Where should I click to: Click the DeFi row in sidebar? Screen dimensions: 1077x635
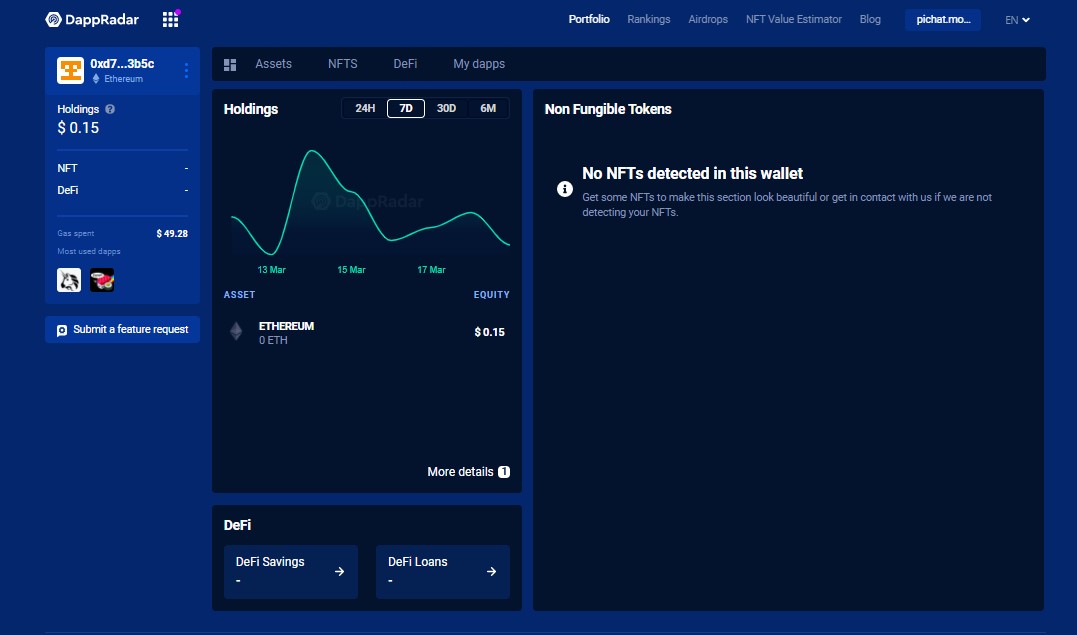(x=122, y=190)
